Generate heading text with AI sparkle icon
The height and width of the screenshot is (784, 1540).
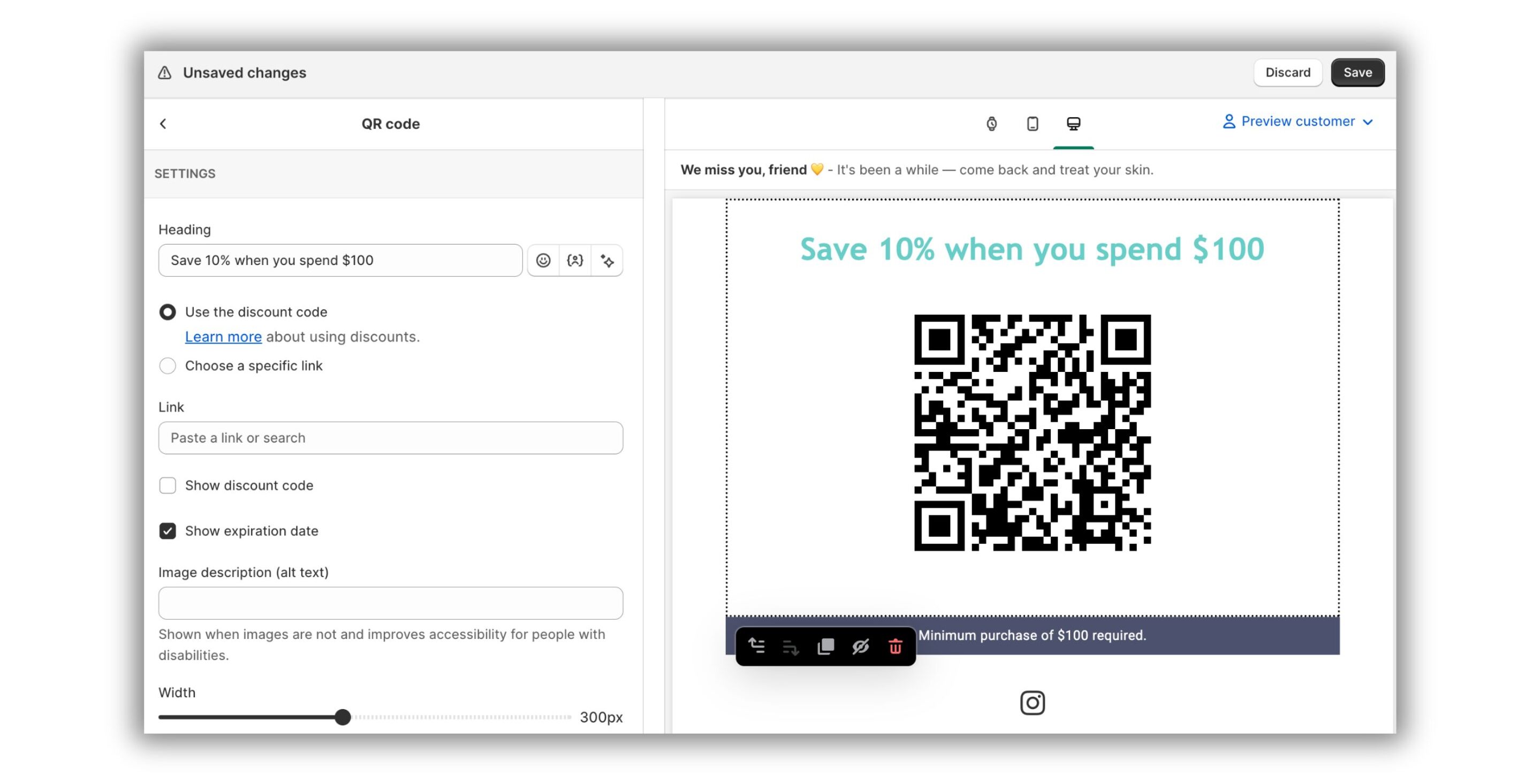[607, 261]
